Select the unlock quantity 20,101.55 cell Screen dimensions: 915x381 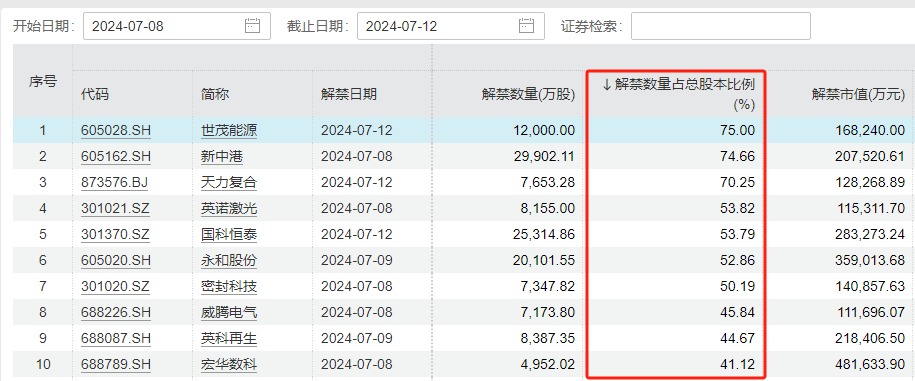click(x=508, y=260)
